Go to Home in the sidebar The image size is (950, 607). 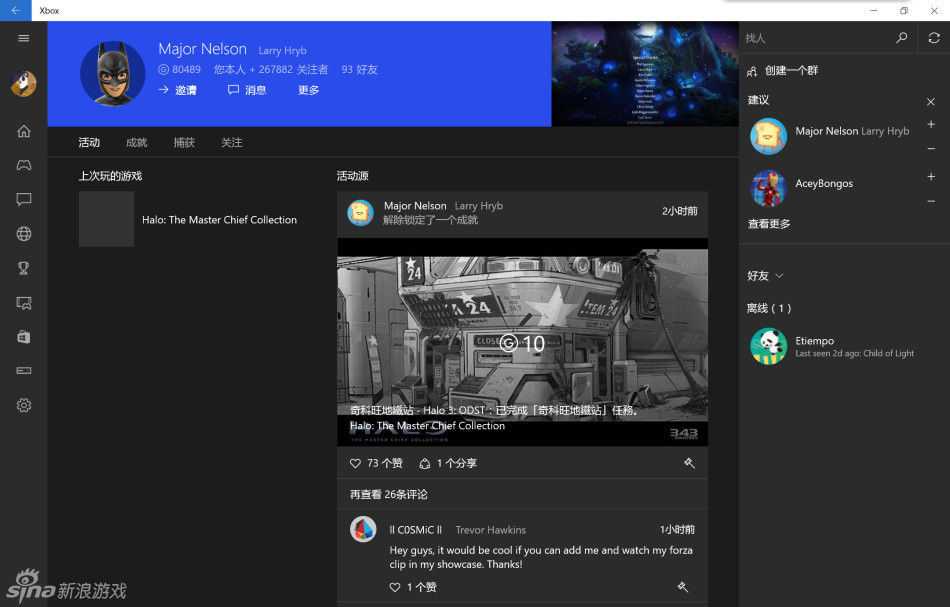click(24, 131)
